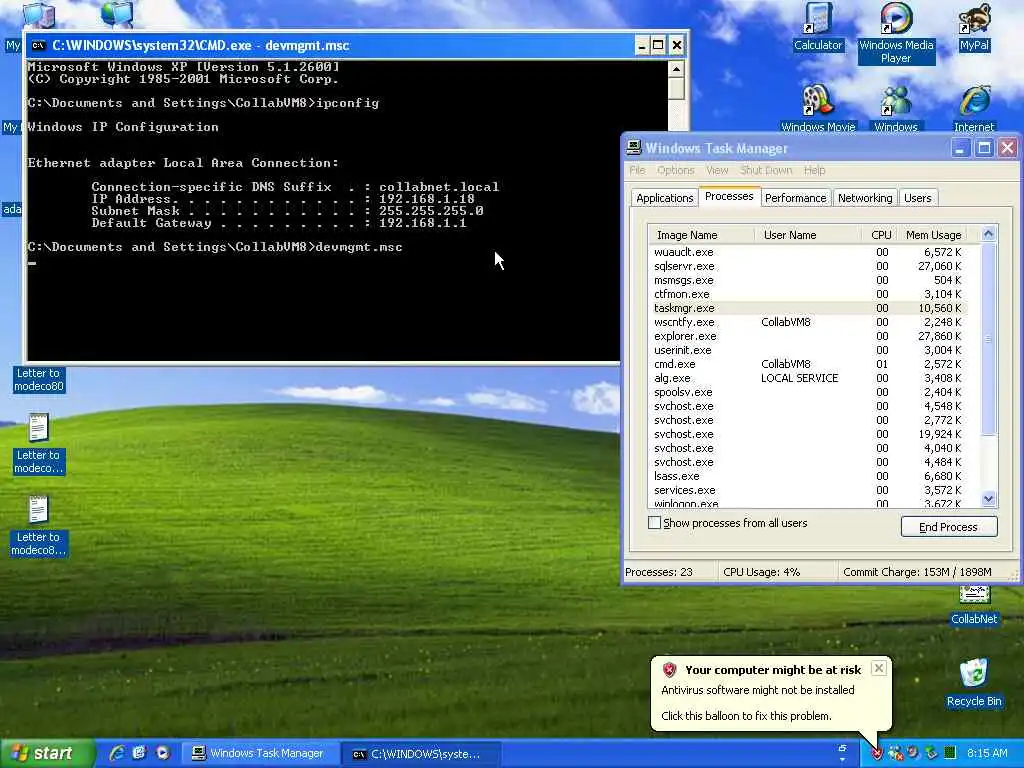Open the File menu in Task Manager

(637, 170)
